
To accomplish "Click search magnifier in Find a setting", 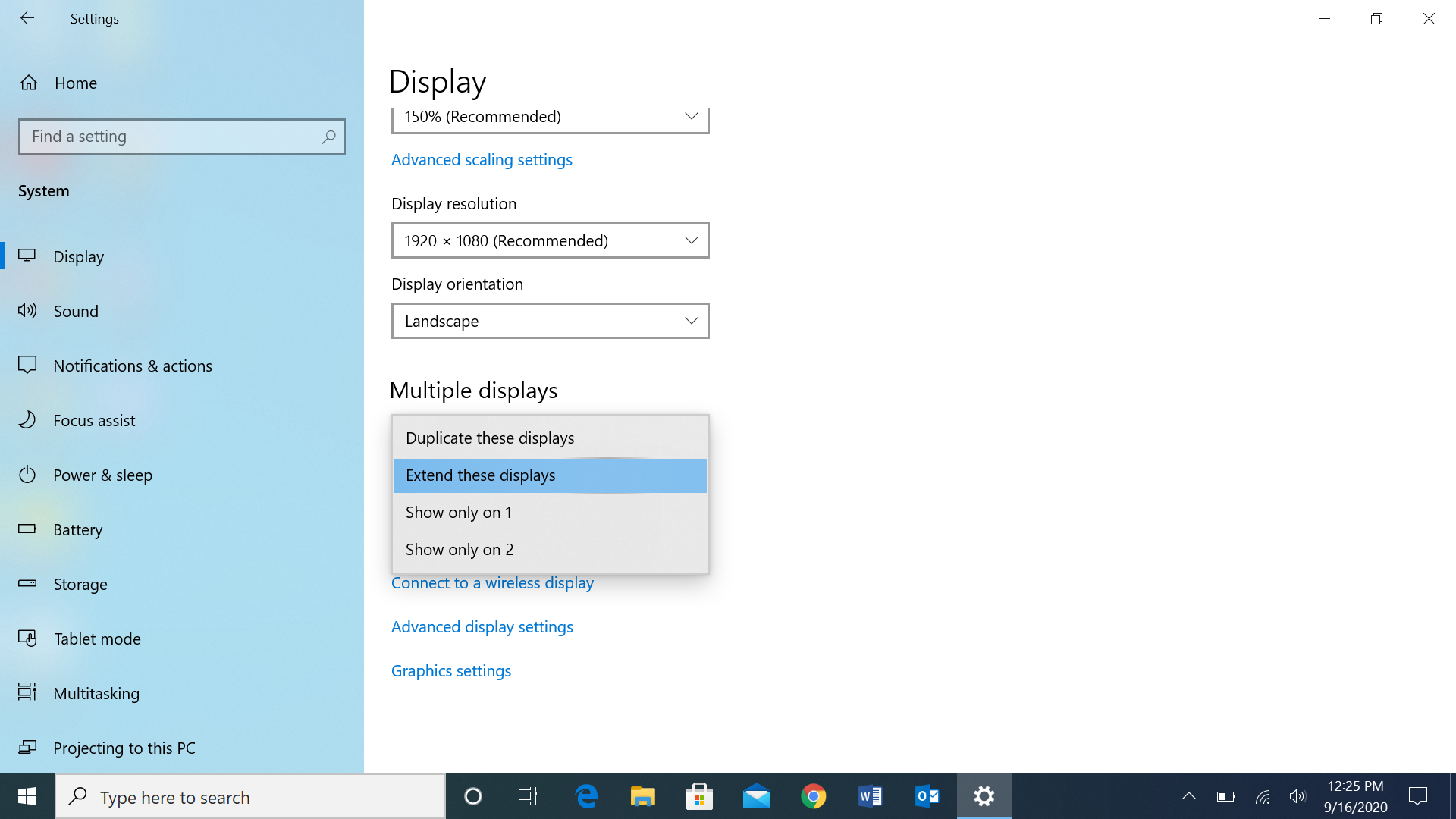I will pos(328,136).
